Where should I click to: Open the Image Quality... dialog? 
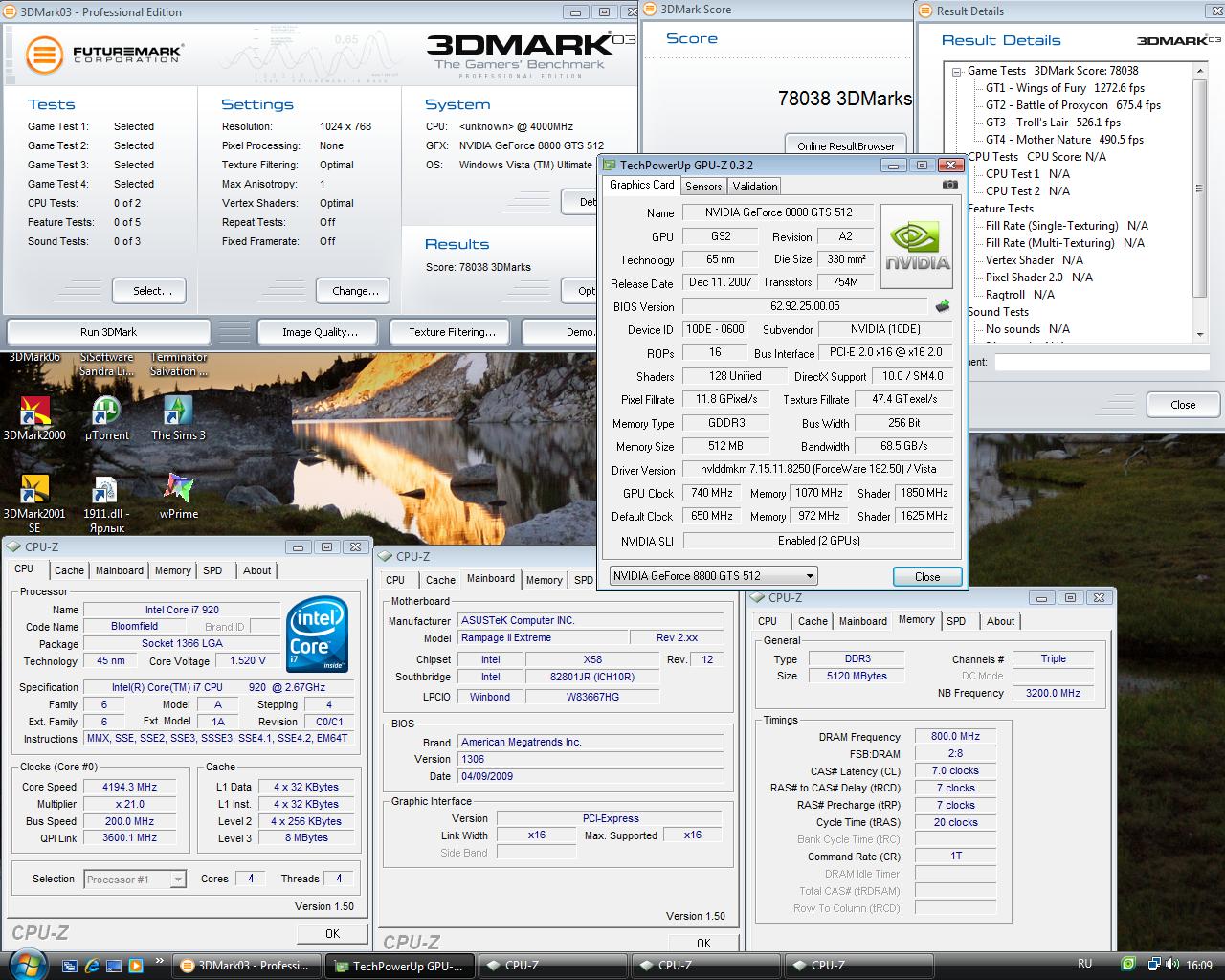click(x=320, y=332)
